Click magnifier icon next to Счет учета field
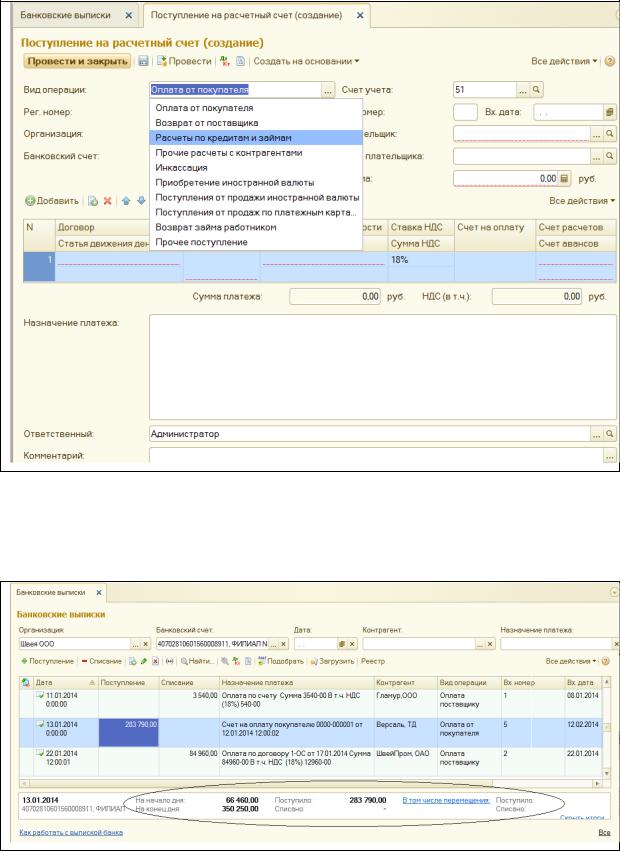This screenshot has height=851, width=620. [536, 90]
